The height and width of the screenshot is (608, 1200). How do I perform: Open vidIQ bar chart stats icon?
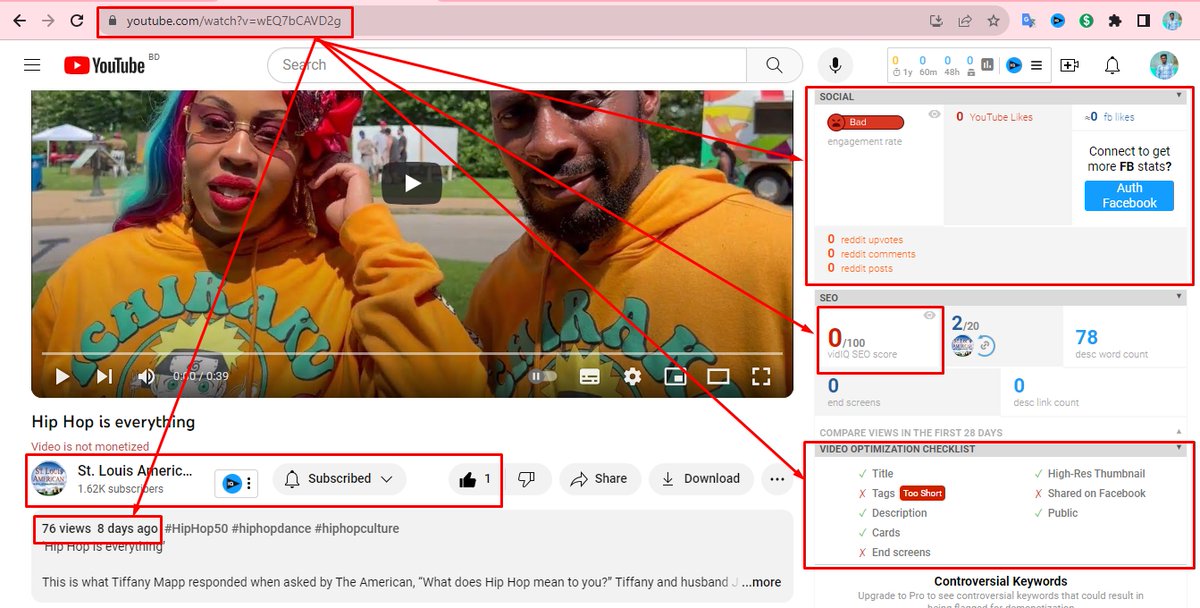987,65
